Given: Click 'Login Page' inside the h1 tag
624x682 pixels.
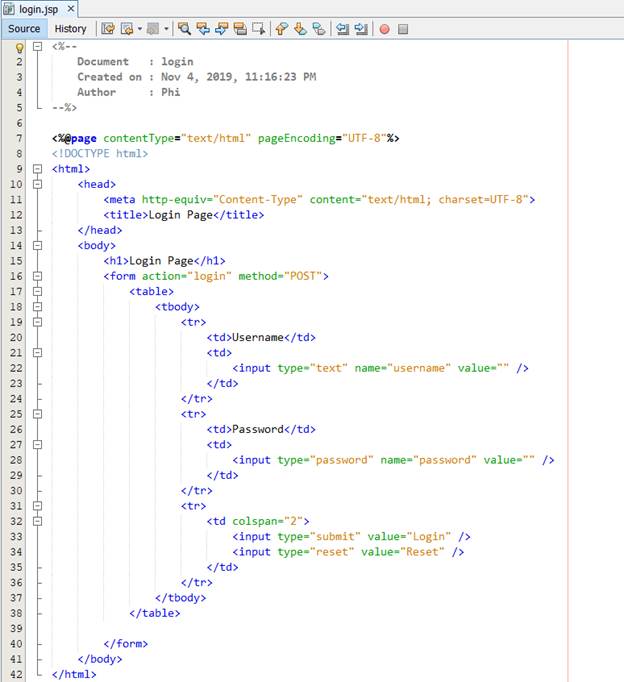Looking at the screenshot, I should (161, 261).
